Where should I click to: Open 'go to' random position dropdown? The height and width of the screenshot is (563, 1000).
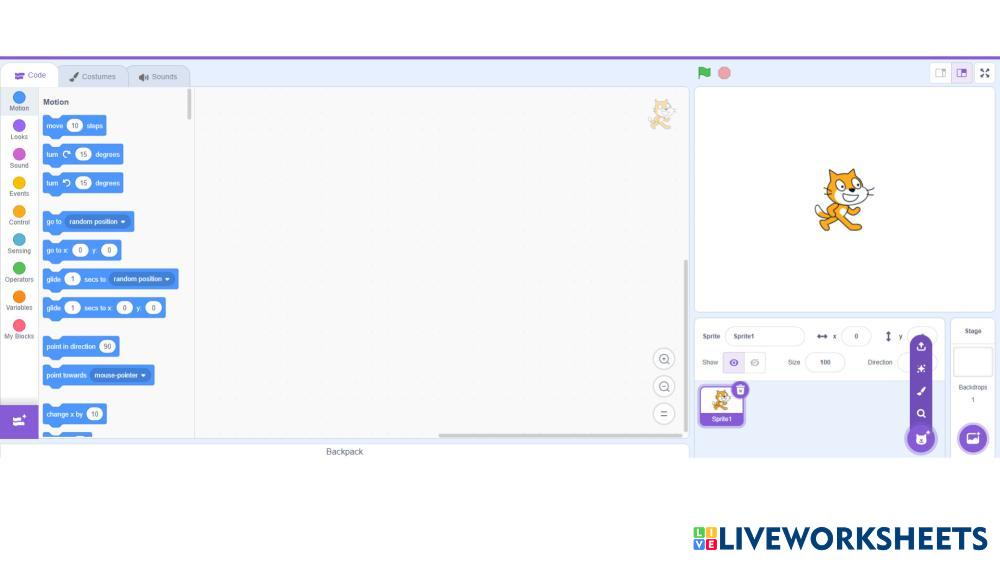[98, 222]
